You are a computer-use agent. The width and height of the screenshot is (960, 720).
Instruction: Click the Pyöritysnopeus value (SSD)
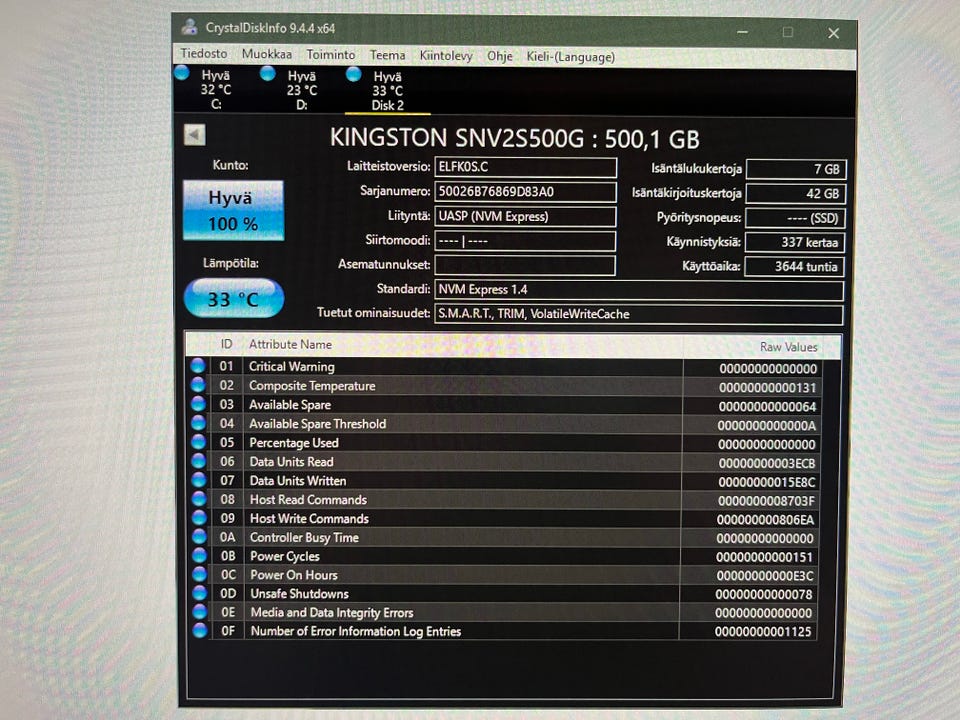[x=795, y=218]
